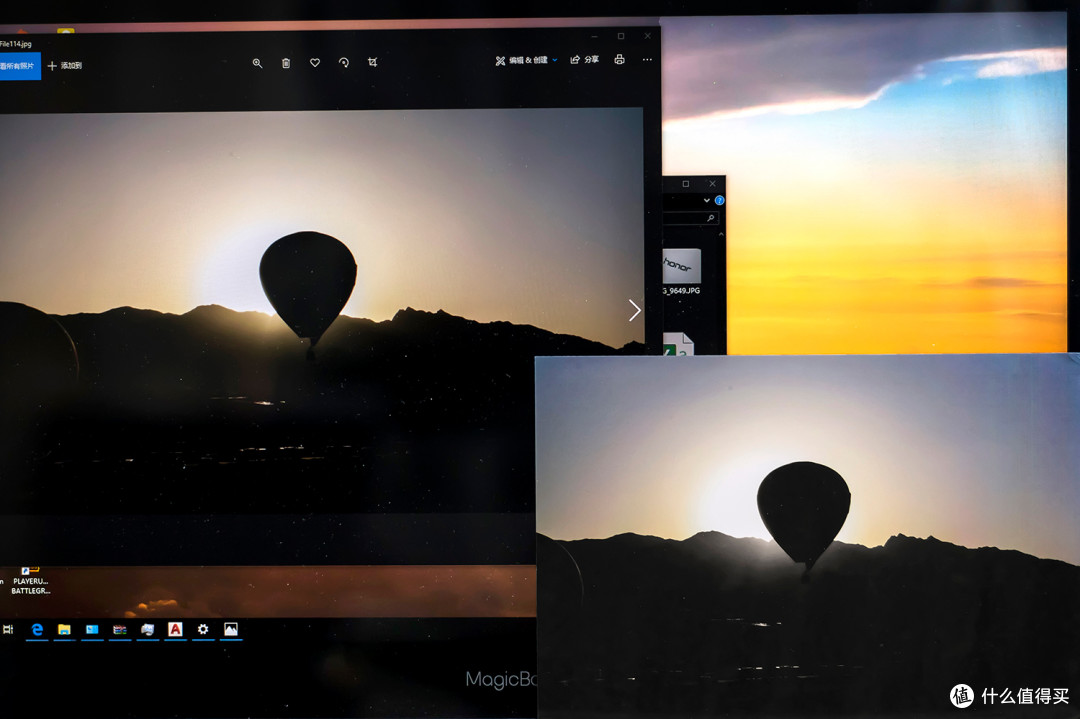1080x719 pixels.
Task: Maximize the Photos window
Action: pos(621,36)
